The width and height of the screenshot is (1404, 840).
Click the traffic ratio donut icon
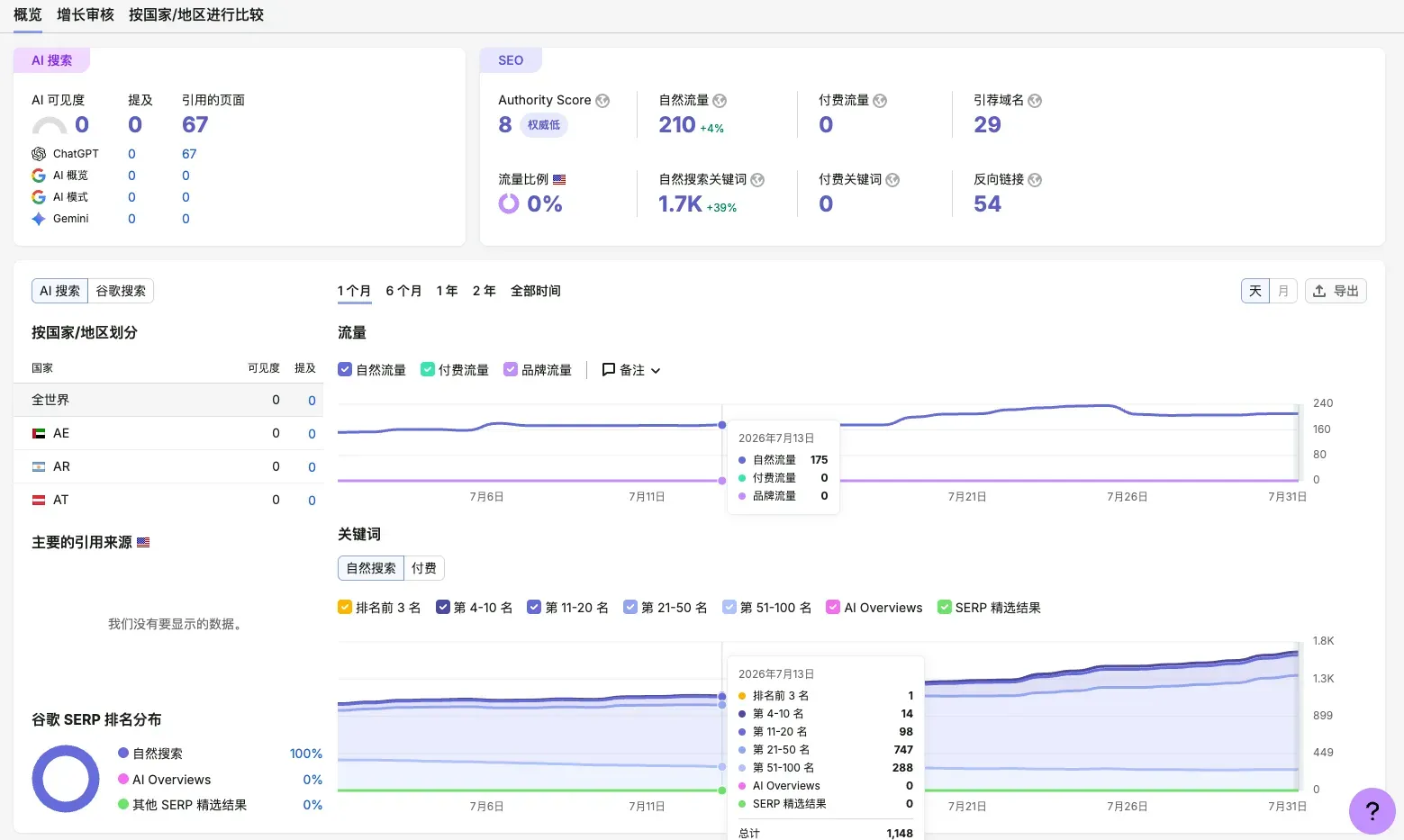(x=509, y=203)
